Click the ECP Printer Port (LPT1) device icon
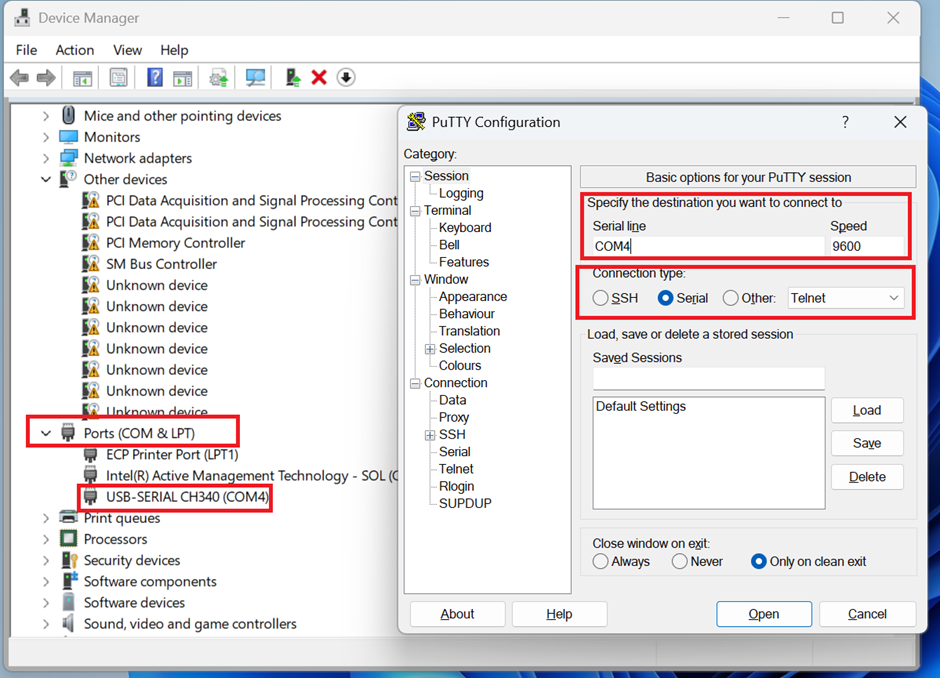940x678 pixels. pyautogui.click(x=91, y=454)
